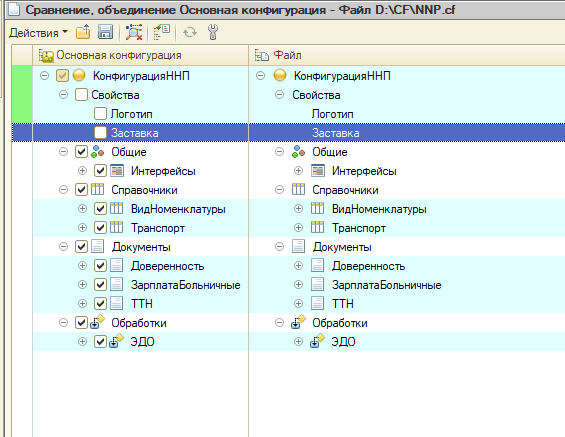Click the load from file folder icon
This screenshot has width=565, height=437.
tap(83, 32)
